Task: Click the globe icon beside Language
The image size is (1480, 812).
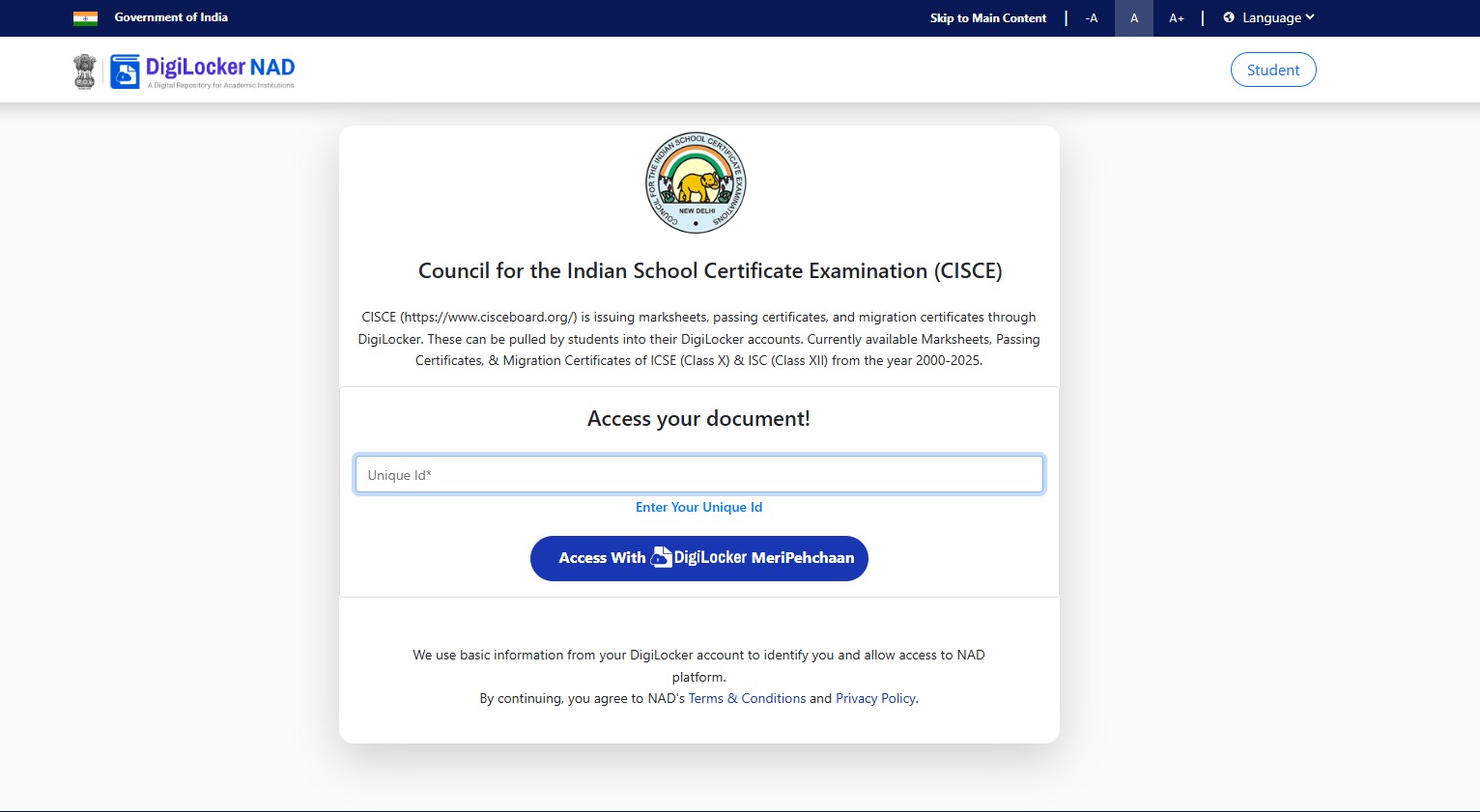Action: (x=1229, y=17)
